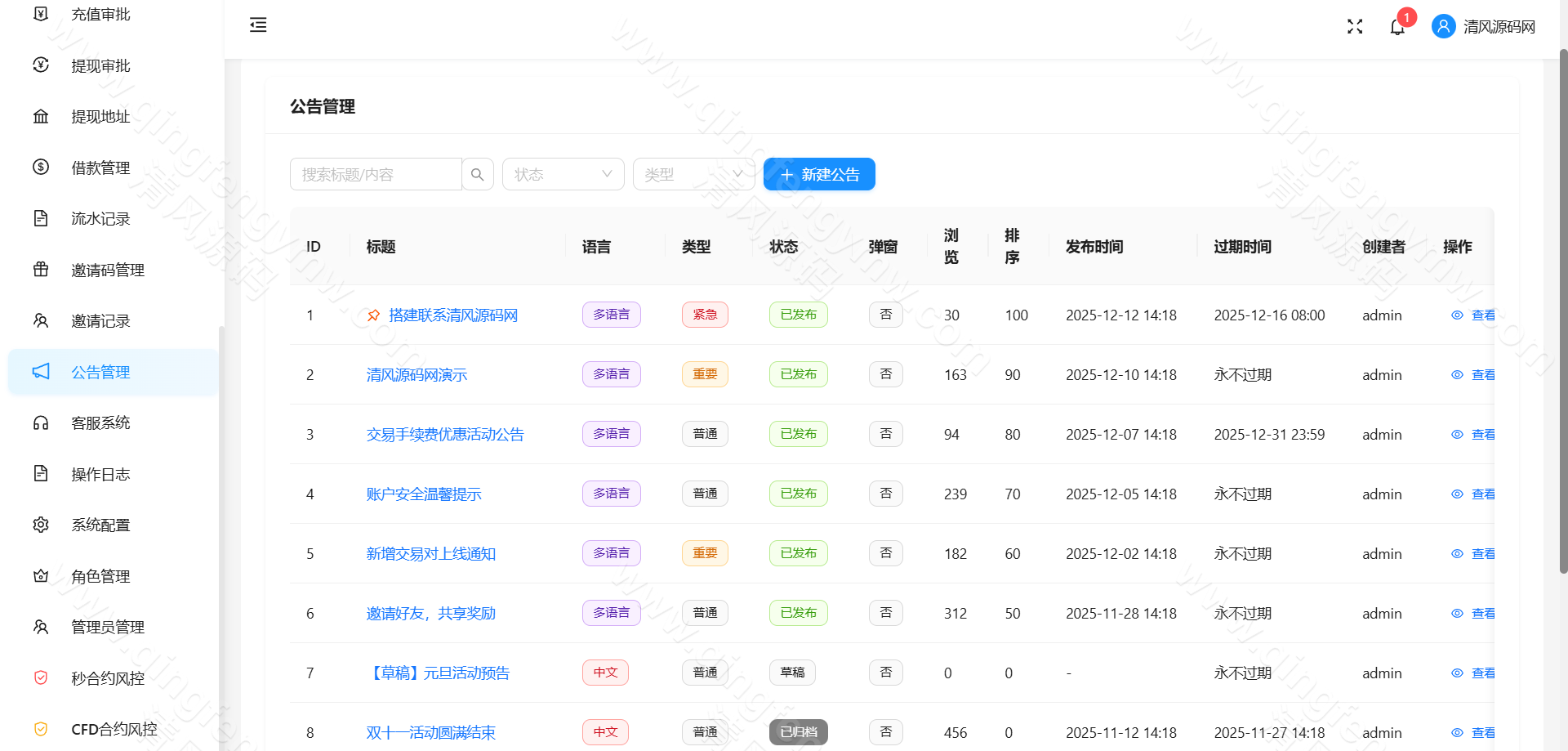
Task: Open notifications from the bell icon
Action: tap(1396, 26)
